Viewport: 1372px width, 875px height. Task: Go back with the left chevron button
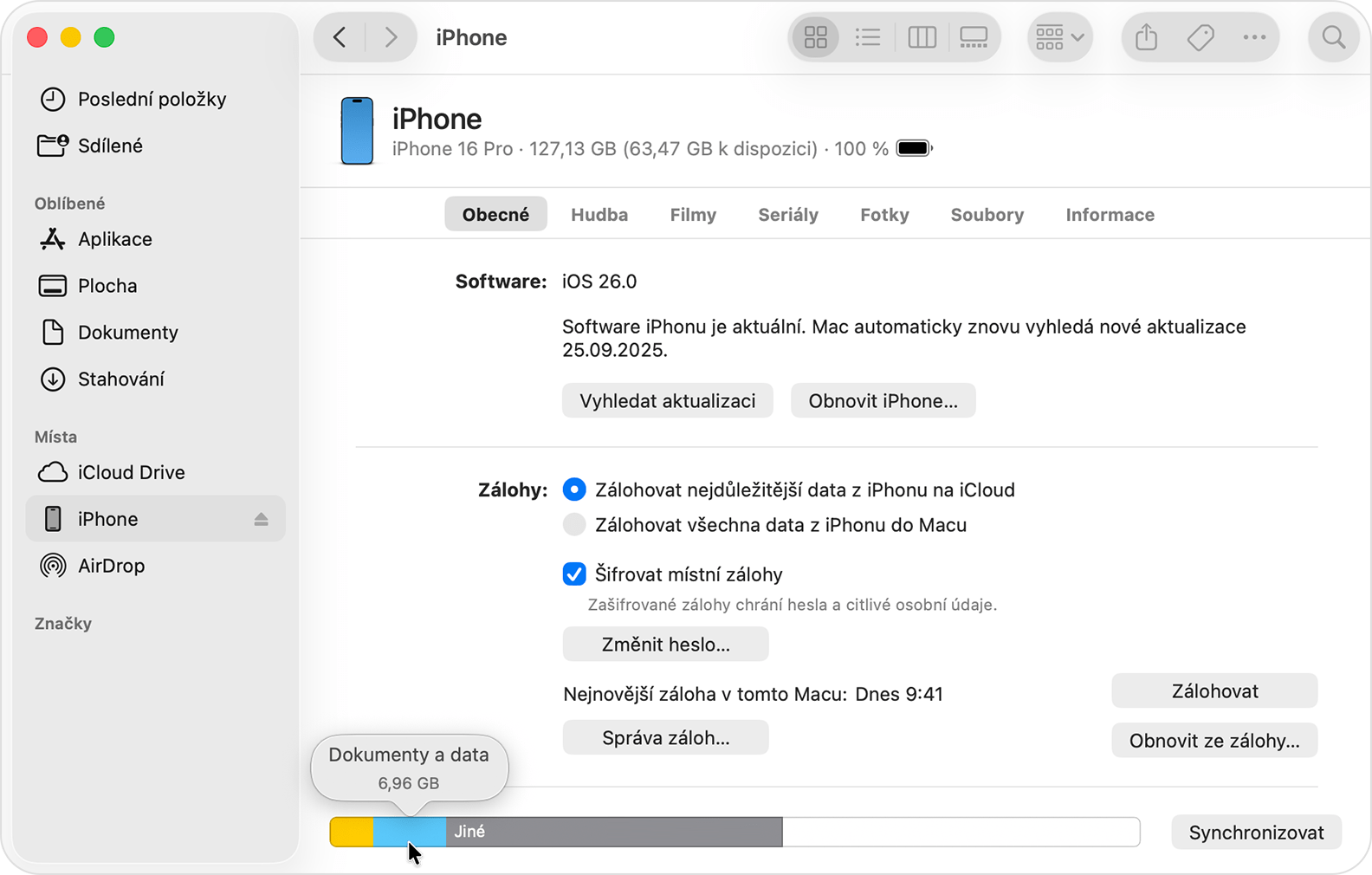tap(340, 37)
